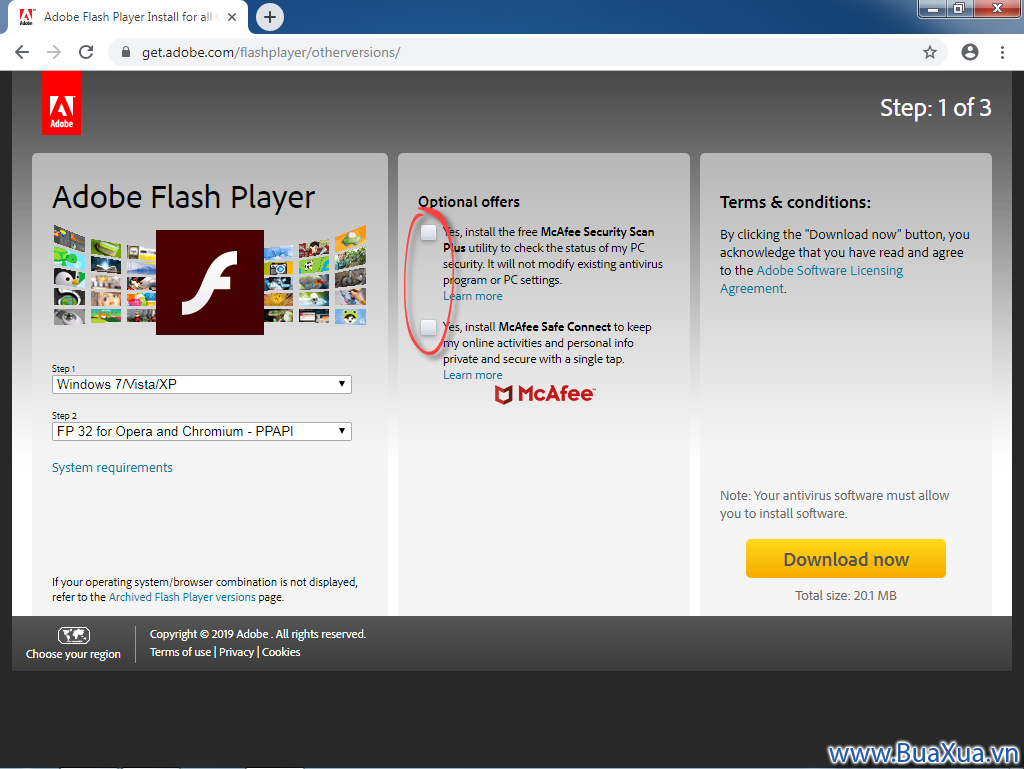This screenshot has height=769, width=1024.
Task: Click the padlock site security icon
Action: 126,52
